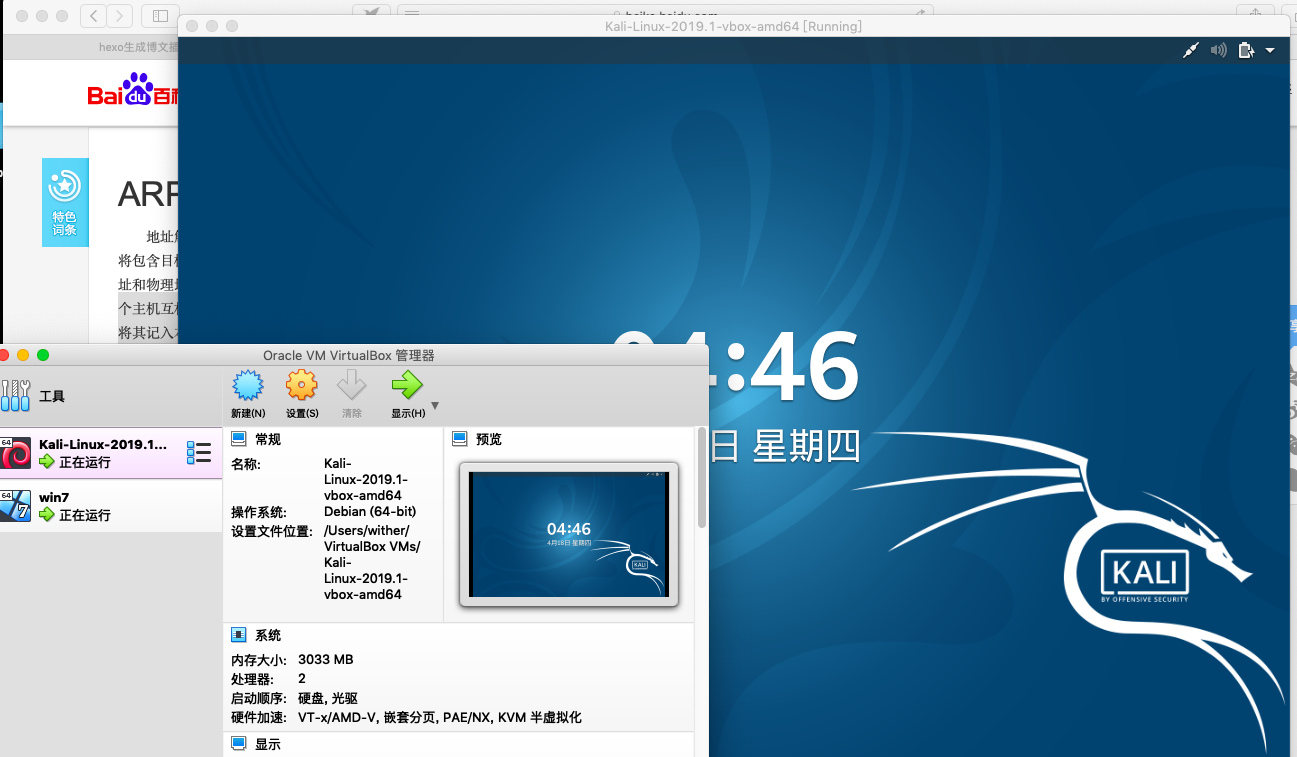Viewport: 1297px width, 757px height.
Task: Click the 操作系统 label
Action: (x=259, y=511)
